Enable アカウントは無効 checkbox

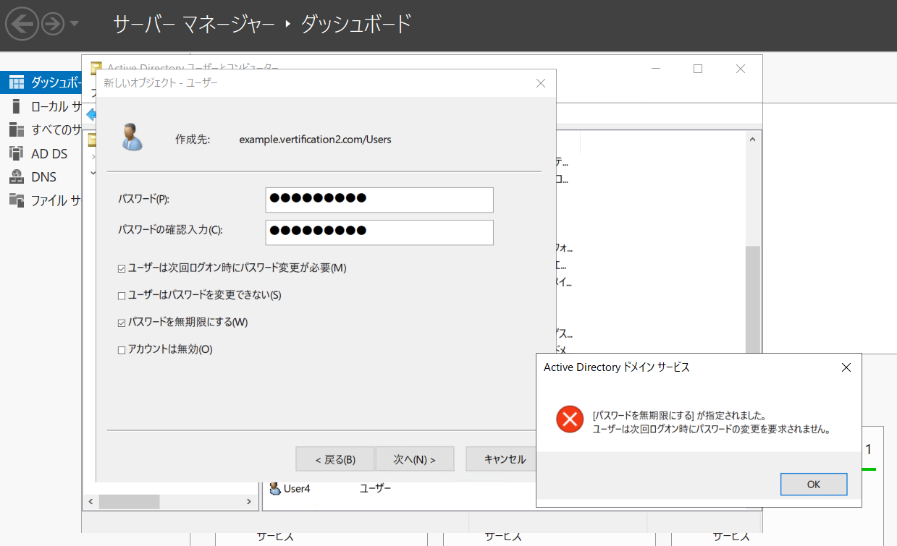point(121,350)
